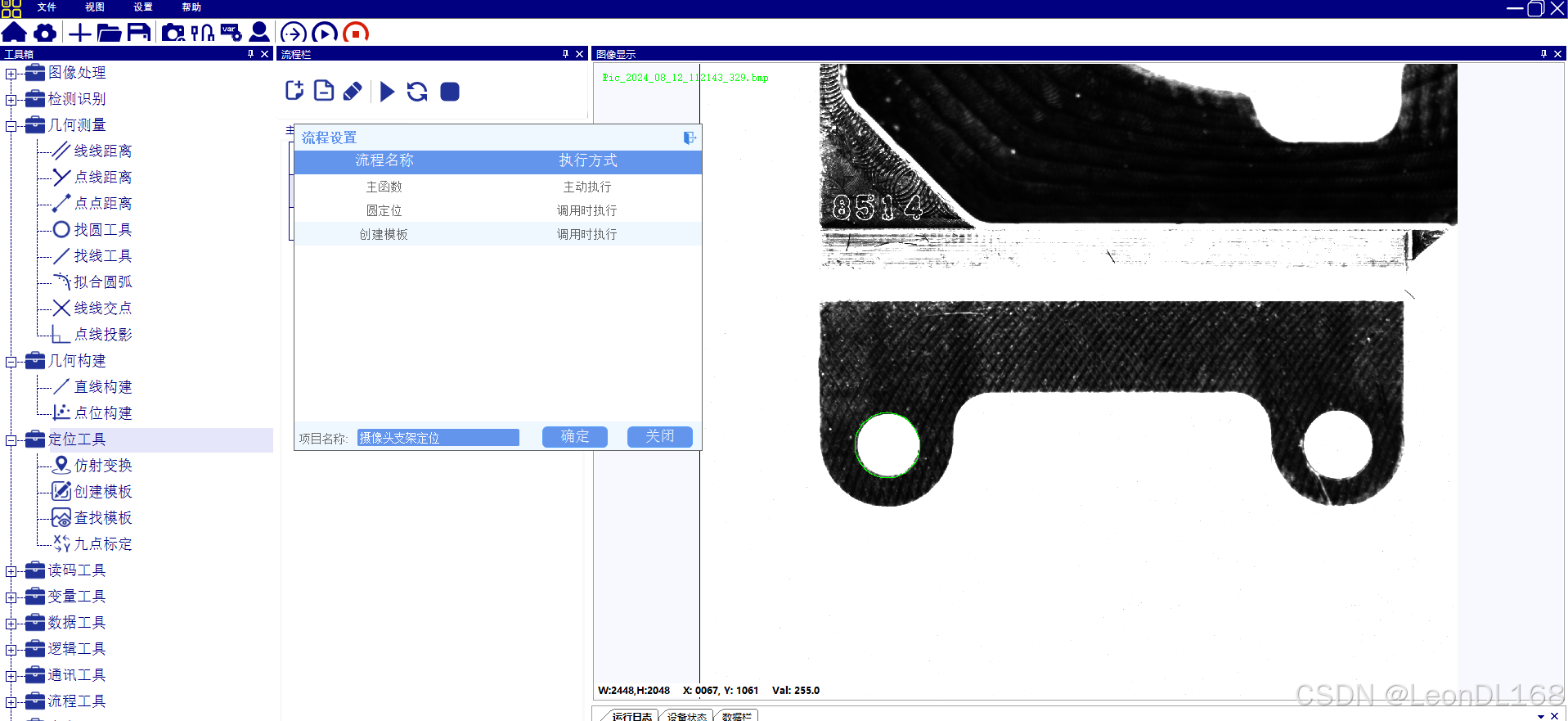Open the gear settings icon in the toolbar
Viewport: 1568px width, 721px height.
[45, 33]
